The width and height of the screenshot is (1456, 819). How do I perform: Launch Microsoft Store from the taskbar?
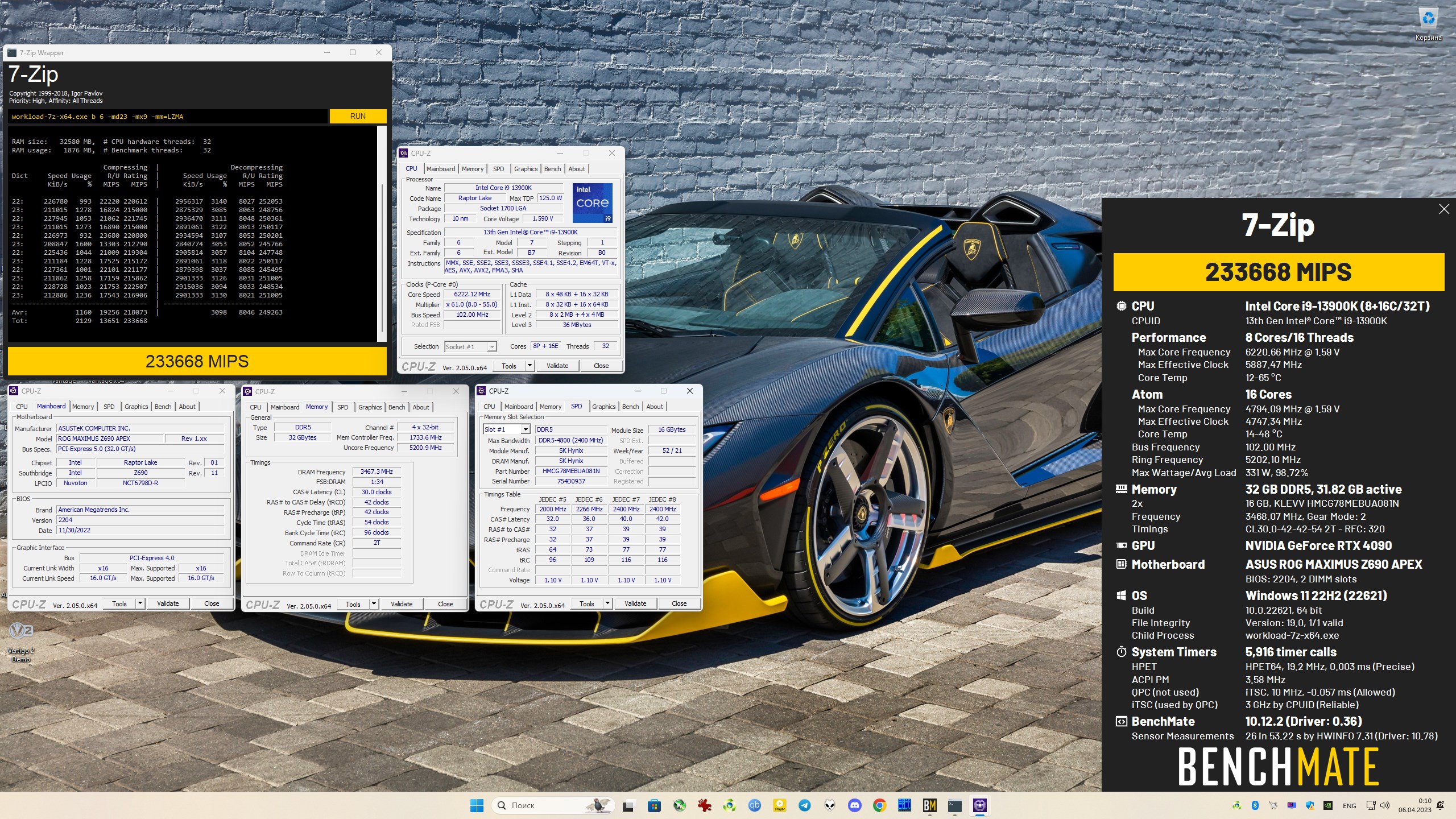coord(654,805)
